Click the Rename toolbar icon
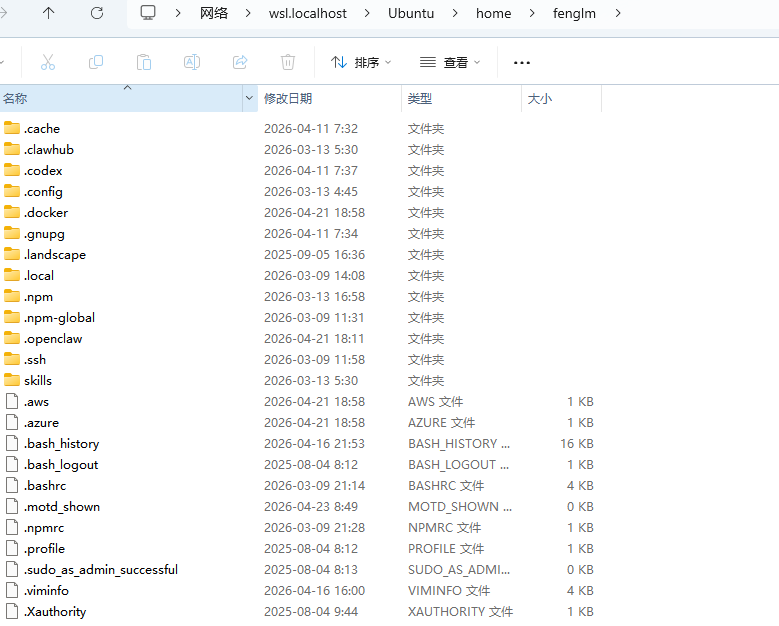779x626 pixels. [x=192, y=63]
